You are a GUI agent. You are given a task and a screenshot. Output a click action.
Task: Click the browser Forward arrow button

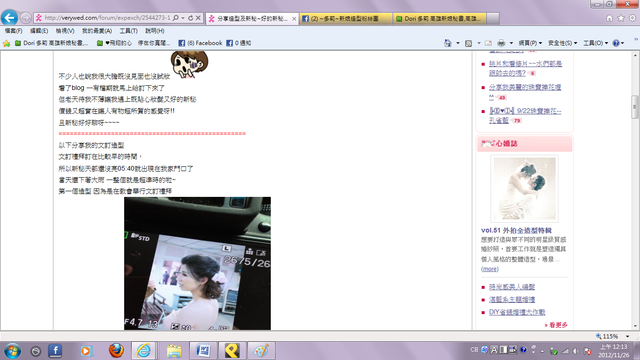[x=25, y=18]
